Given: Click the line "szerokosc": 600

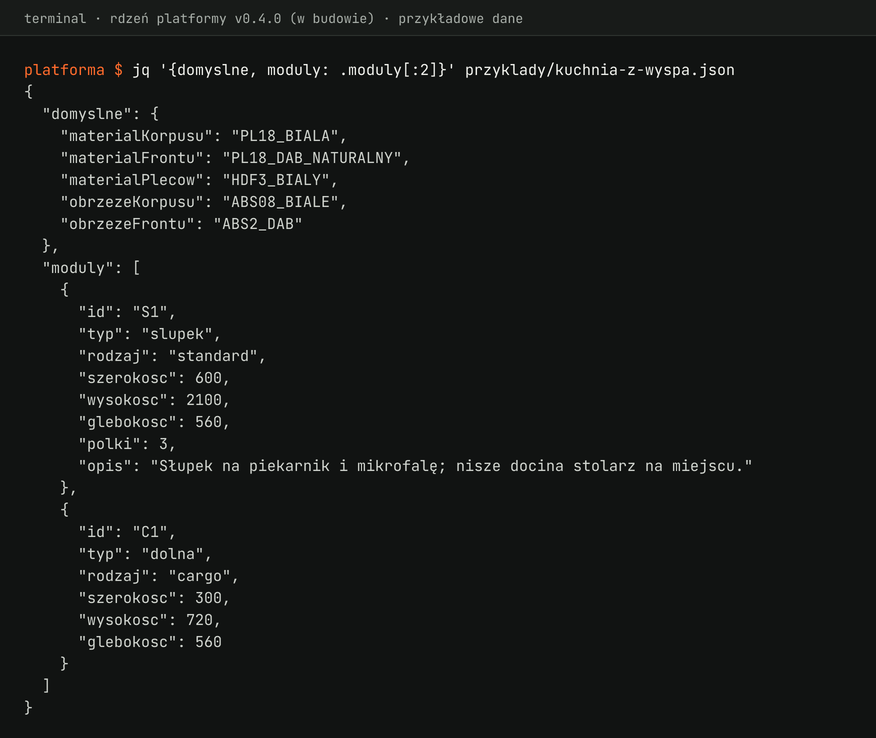Looking at the screenshot, I should point(154,378).
